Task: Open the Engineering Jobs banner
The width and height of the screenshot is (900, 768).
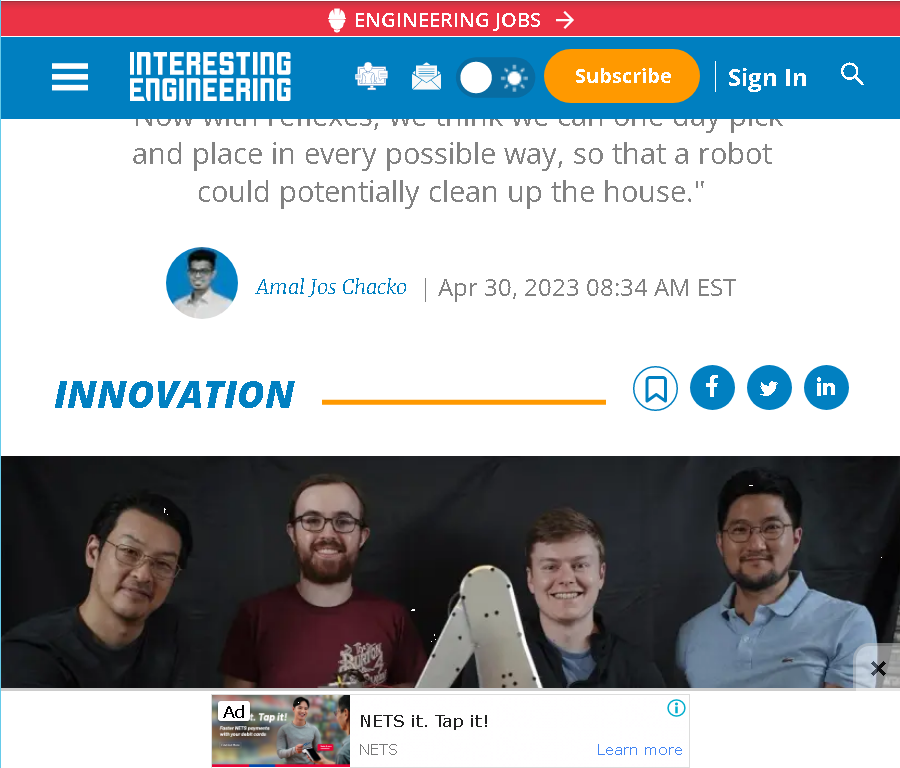Action: pyautogui.click(x=451, y=20)
